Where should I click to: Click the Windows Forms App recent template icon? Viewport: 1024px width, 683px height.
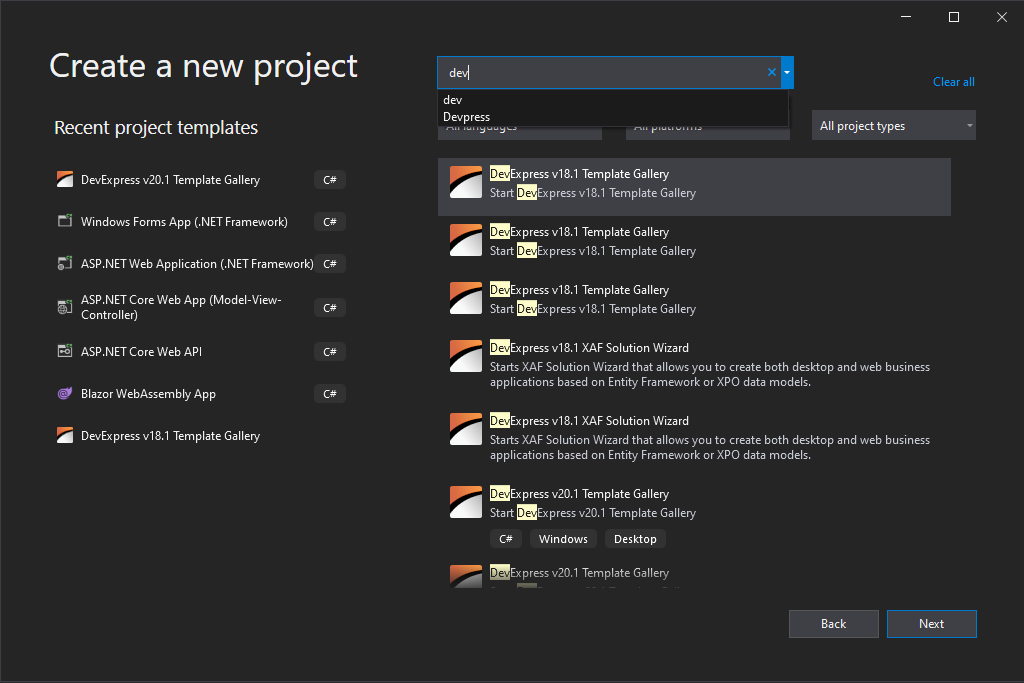pyautogui.click(x=65, y=221)
